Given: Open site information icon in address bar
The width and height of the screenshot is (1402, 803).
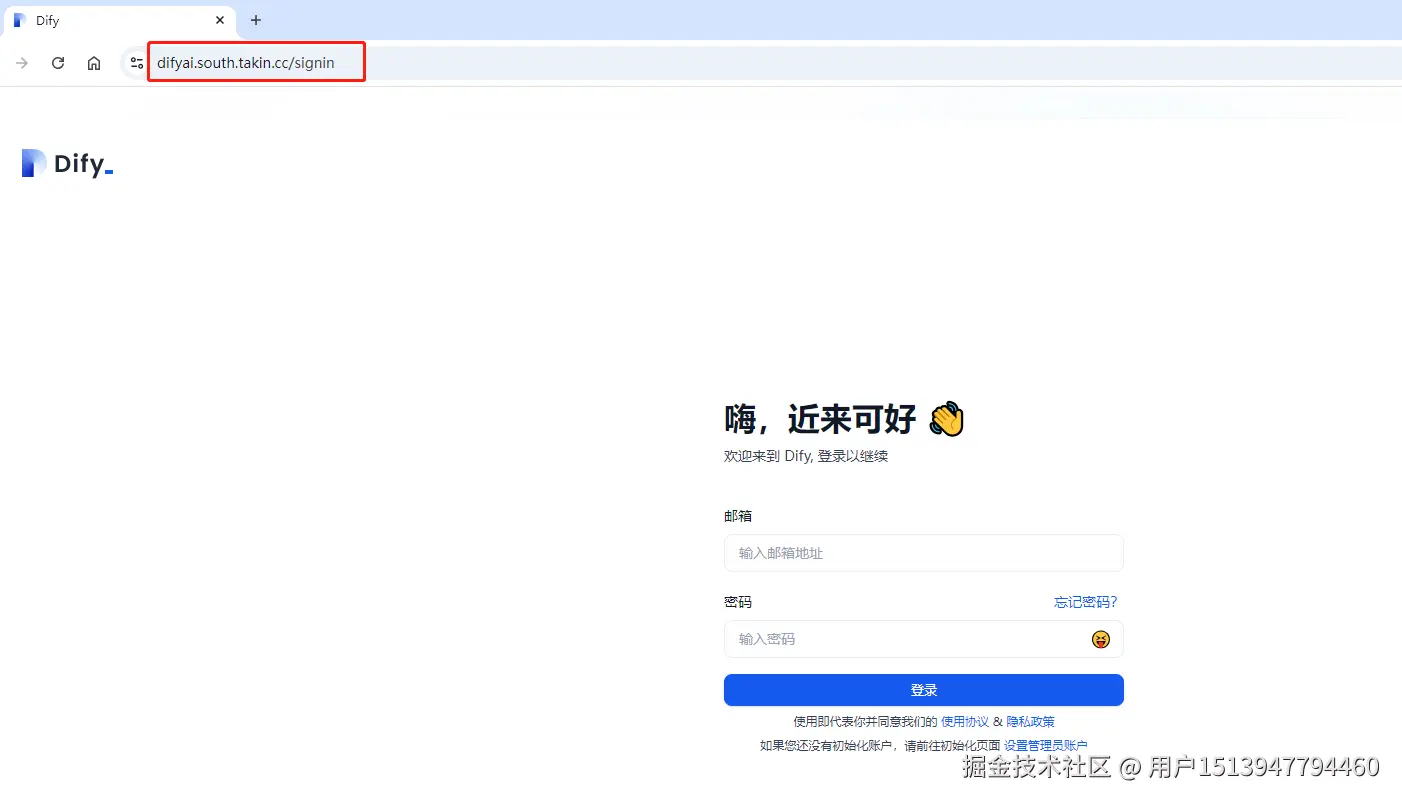Looking at the screenshot, I should tap(137, 63).
